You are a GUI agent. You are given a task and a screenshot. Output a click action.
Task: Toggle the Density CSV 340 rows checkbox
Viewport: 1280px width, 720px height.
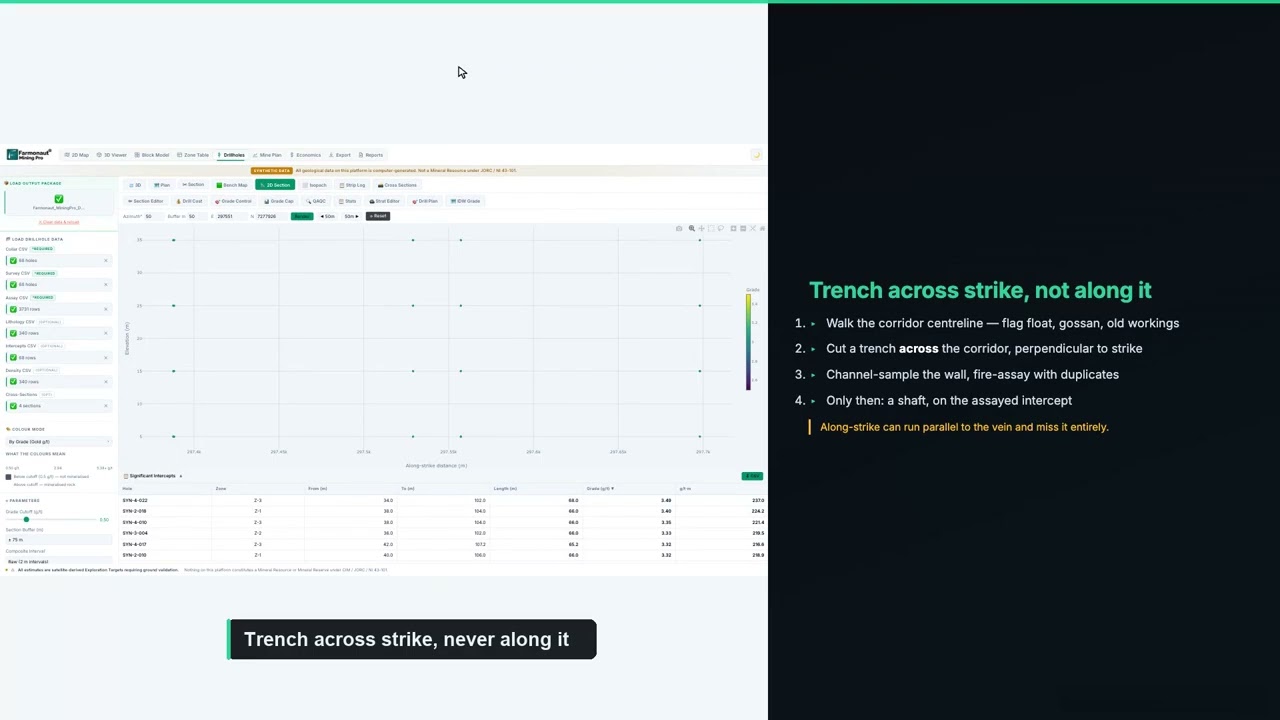coord(13,382)
